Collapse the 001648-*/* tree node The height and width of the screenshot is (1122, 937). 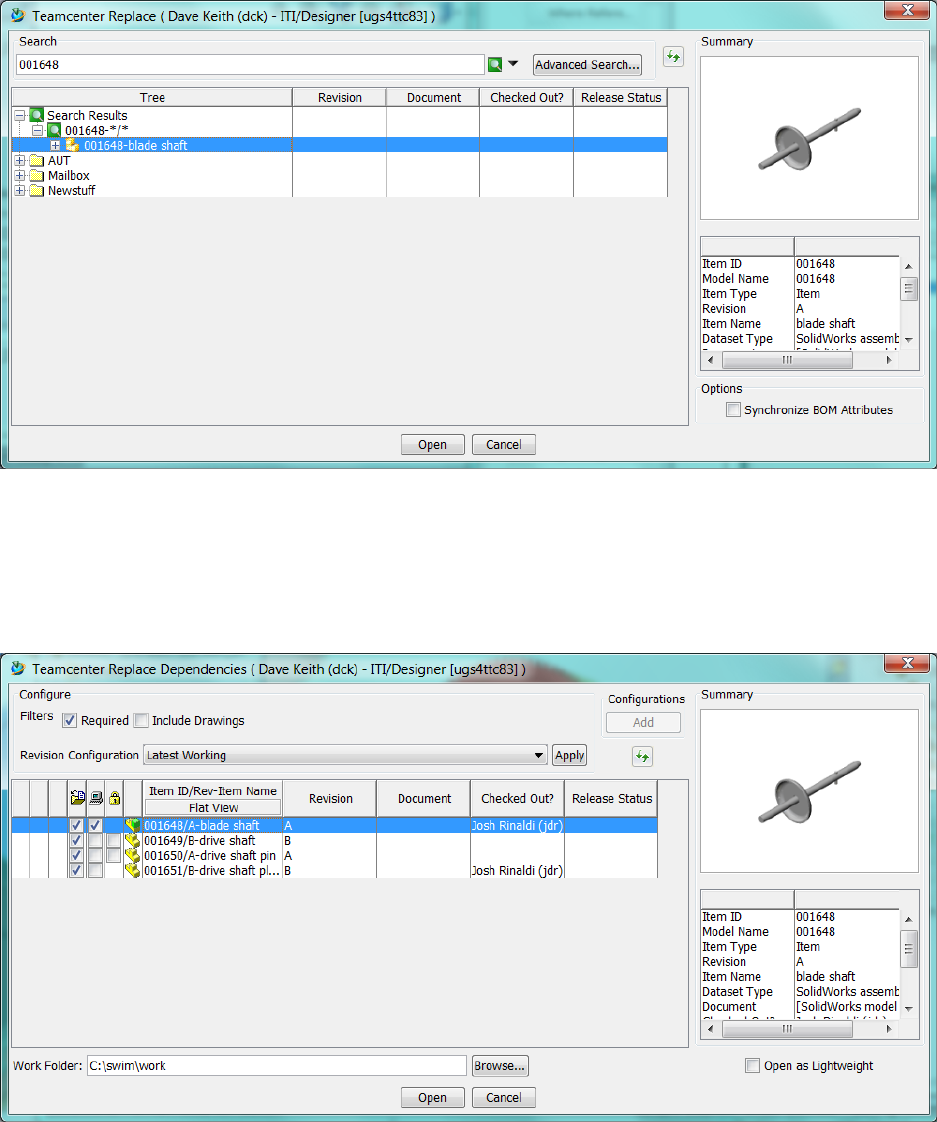coord(37,130)
